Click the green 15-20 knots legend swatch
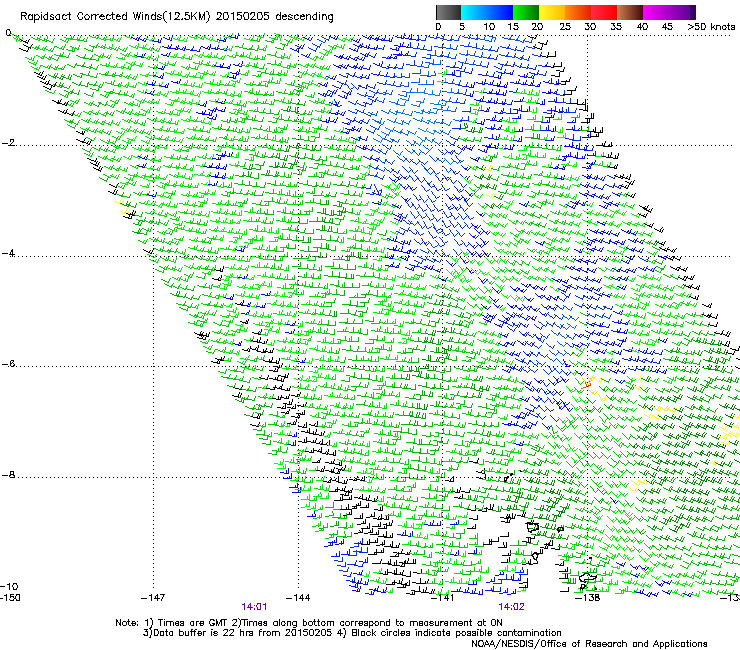The image size is (740, 650). [x=526, y=12]
